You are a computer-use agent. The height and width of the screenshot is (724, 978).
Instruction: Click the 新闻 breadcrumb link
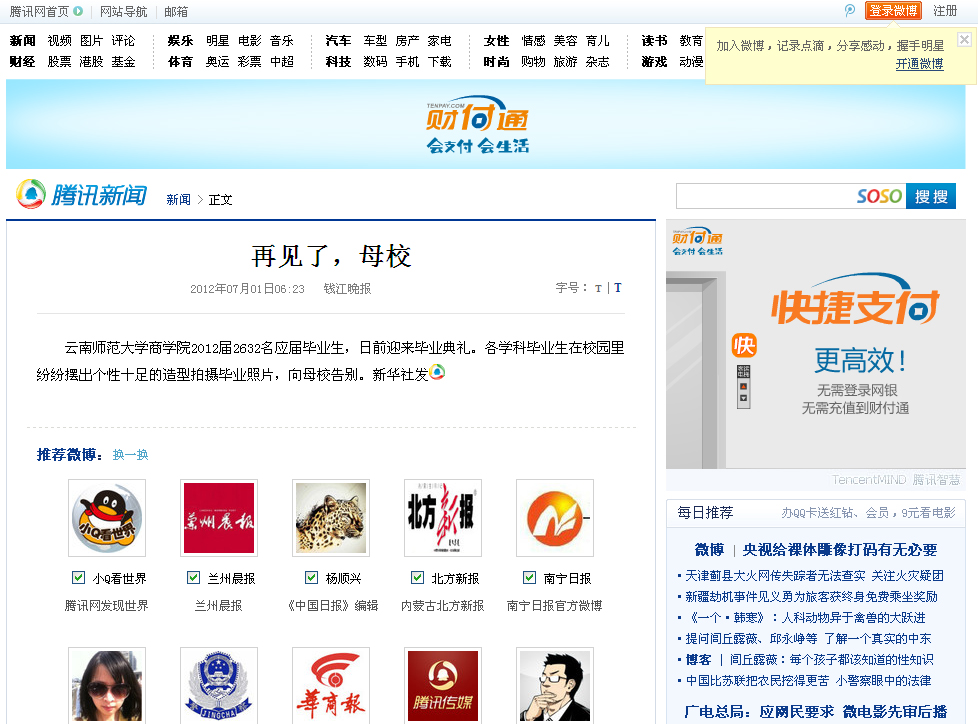click(178, 200)
